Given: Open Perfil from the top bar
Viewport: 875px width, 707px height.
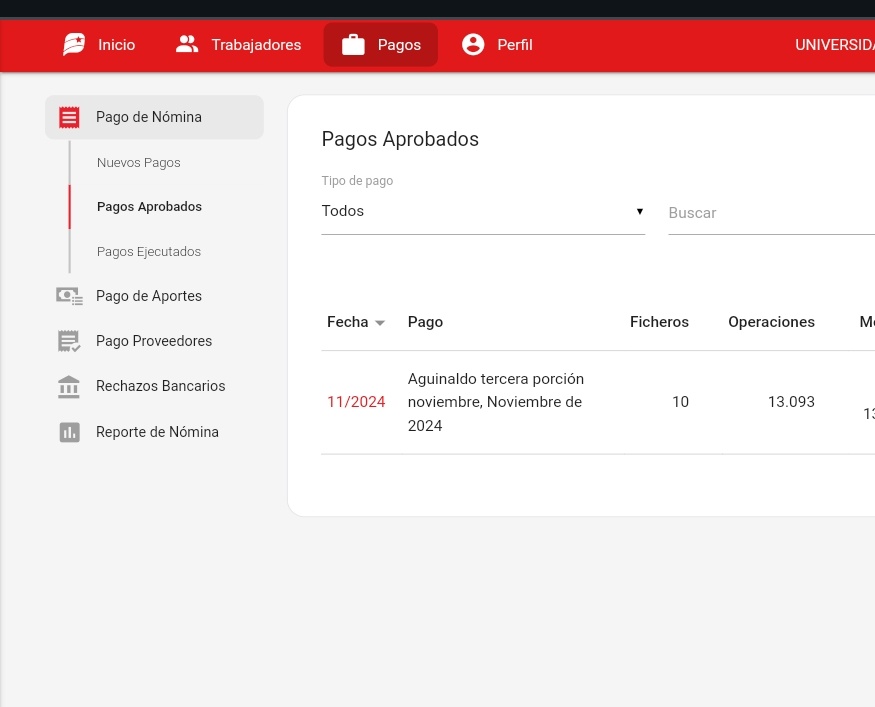Looking at the screenshot, I should [x=497, y=45].
